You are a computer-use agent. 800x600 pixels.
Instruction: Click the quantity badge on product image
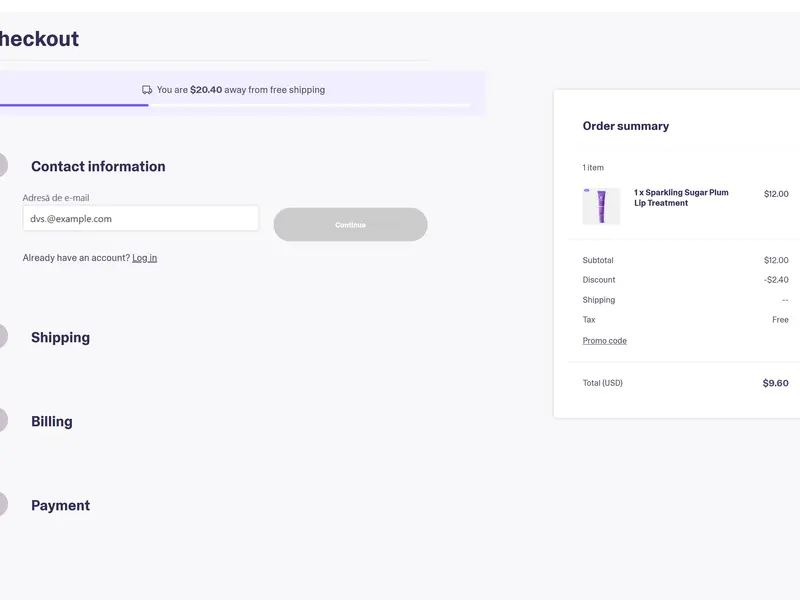click(587, 190)
